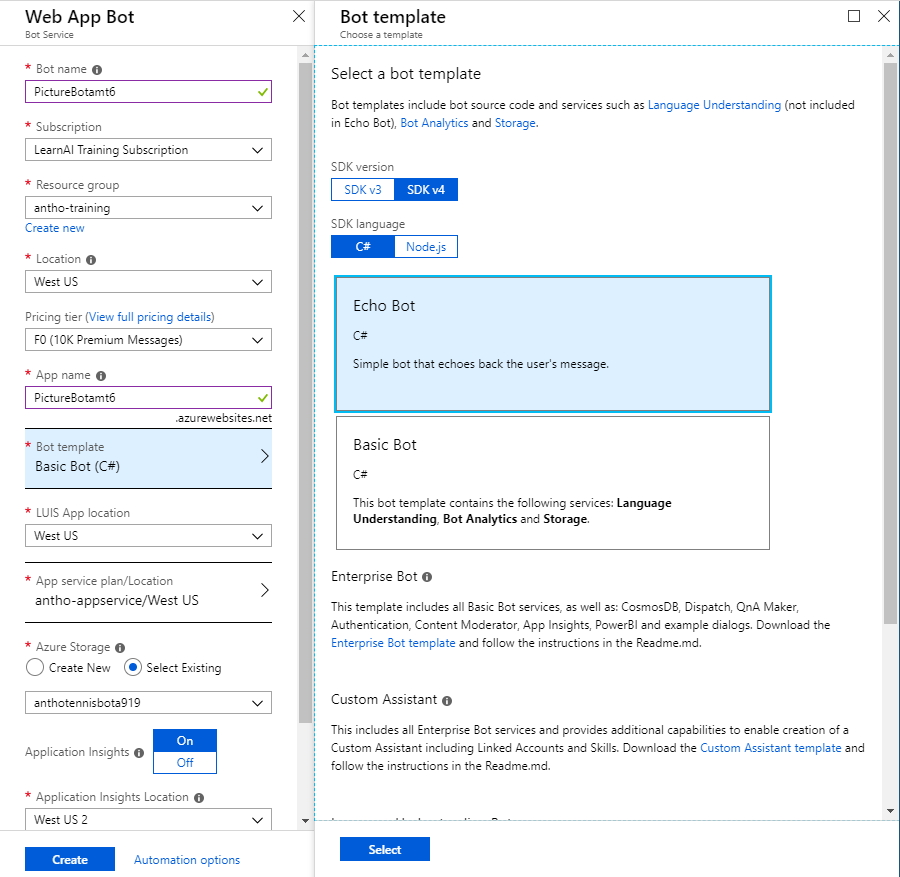The height and width of the screenshot is (877, 900).
Task: Click the info icon next to Bot name
Action: [x=97, y=70]
